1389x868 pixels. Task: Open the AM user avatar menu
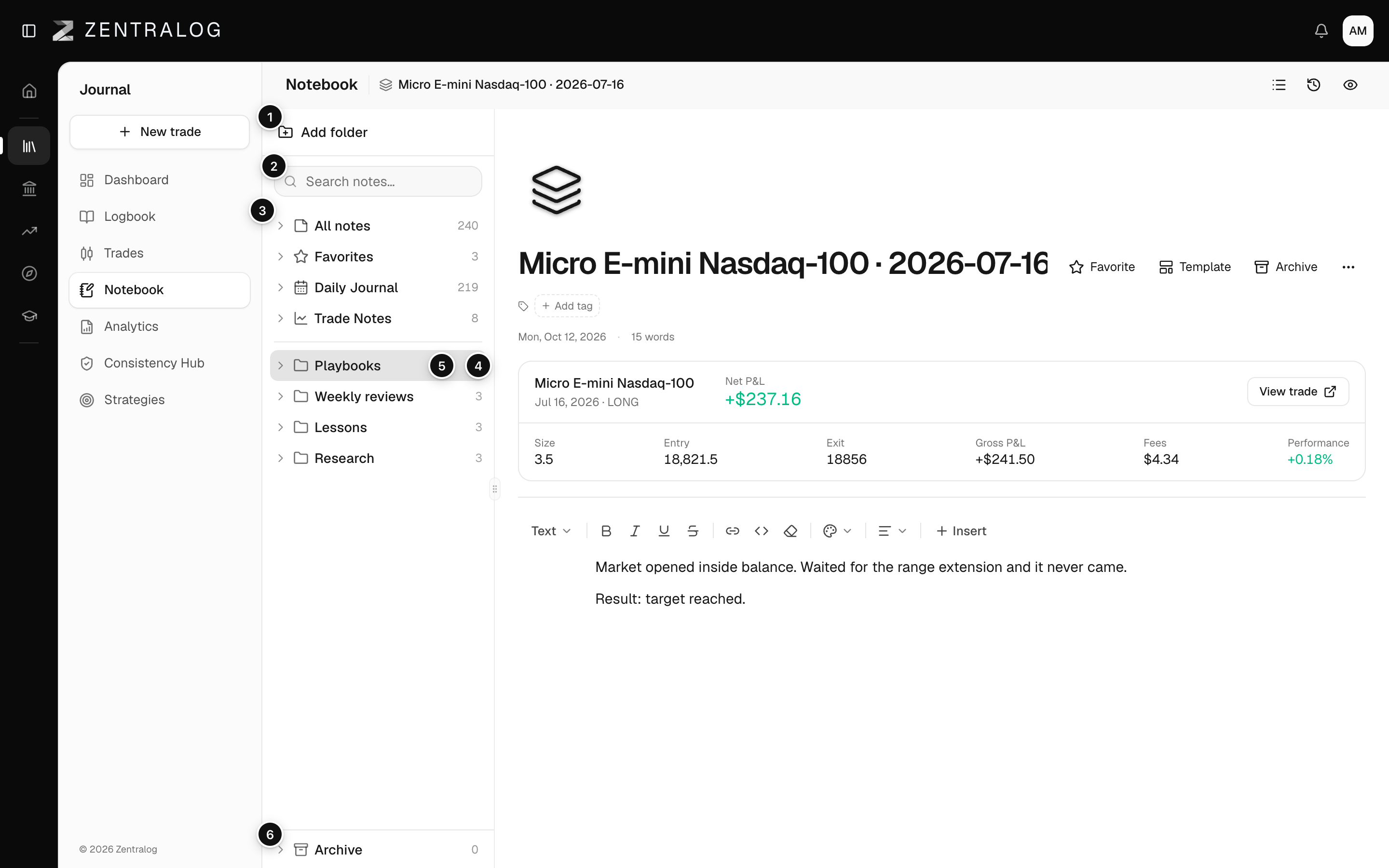pyautogui.click(x=1358, y=30)
